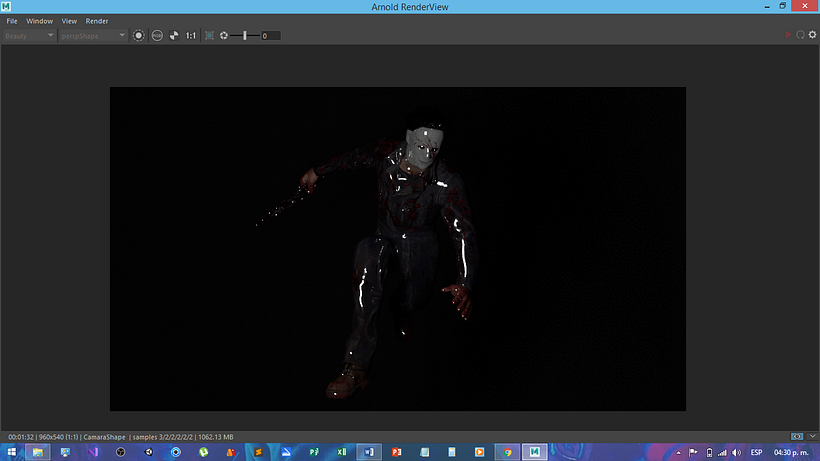Click the RGB channel display icon
820x461 pixels.
click(x=157, y=36)
